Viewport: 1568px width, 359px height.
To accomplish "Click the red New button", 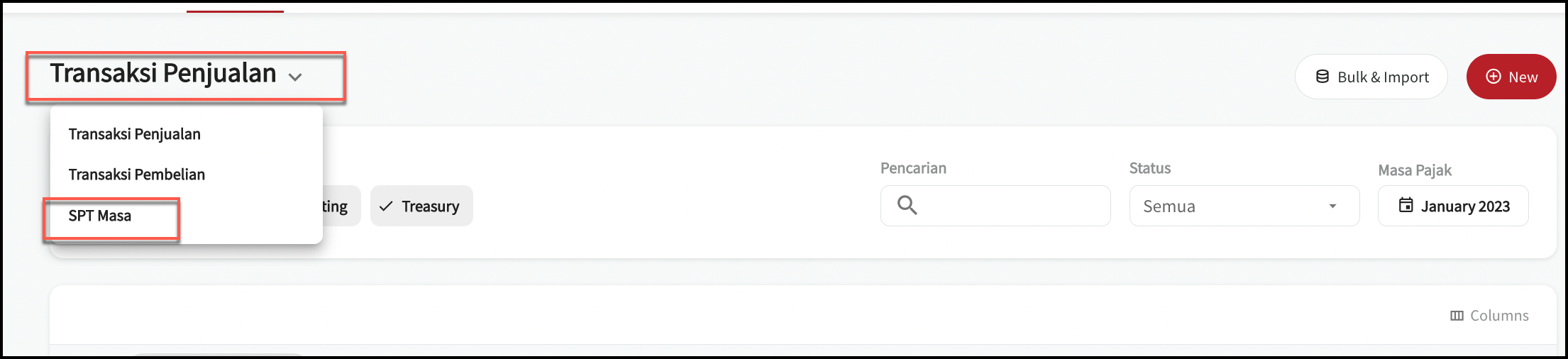I will pos(1511,77).
